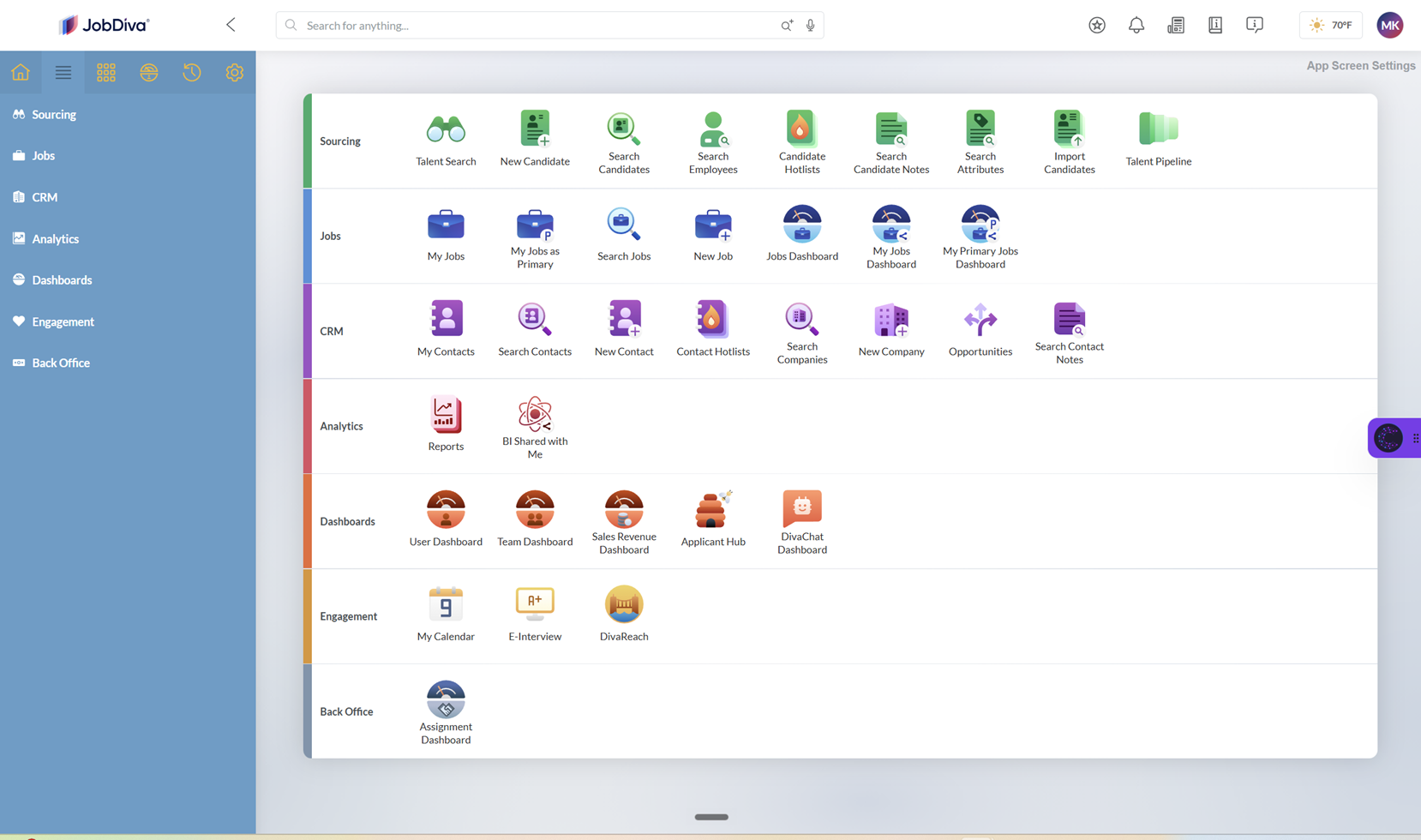Launch E-Interview

click(535, 615)
